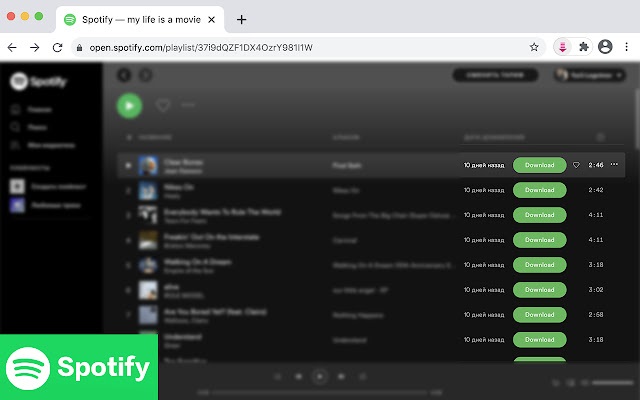Toggle shuffle in the player bar
The height and width of the screenshot is (400, 640).
pos(277,376)
